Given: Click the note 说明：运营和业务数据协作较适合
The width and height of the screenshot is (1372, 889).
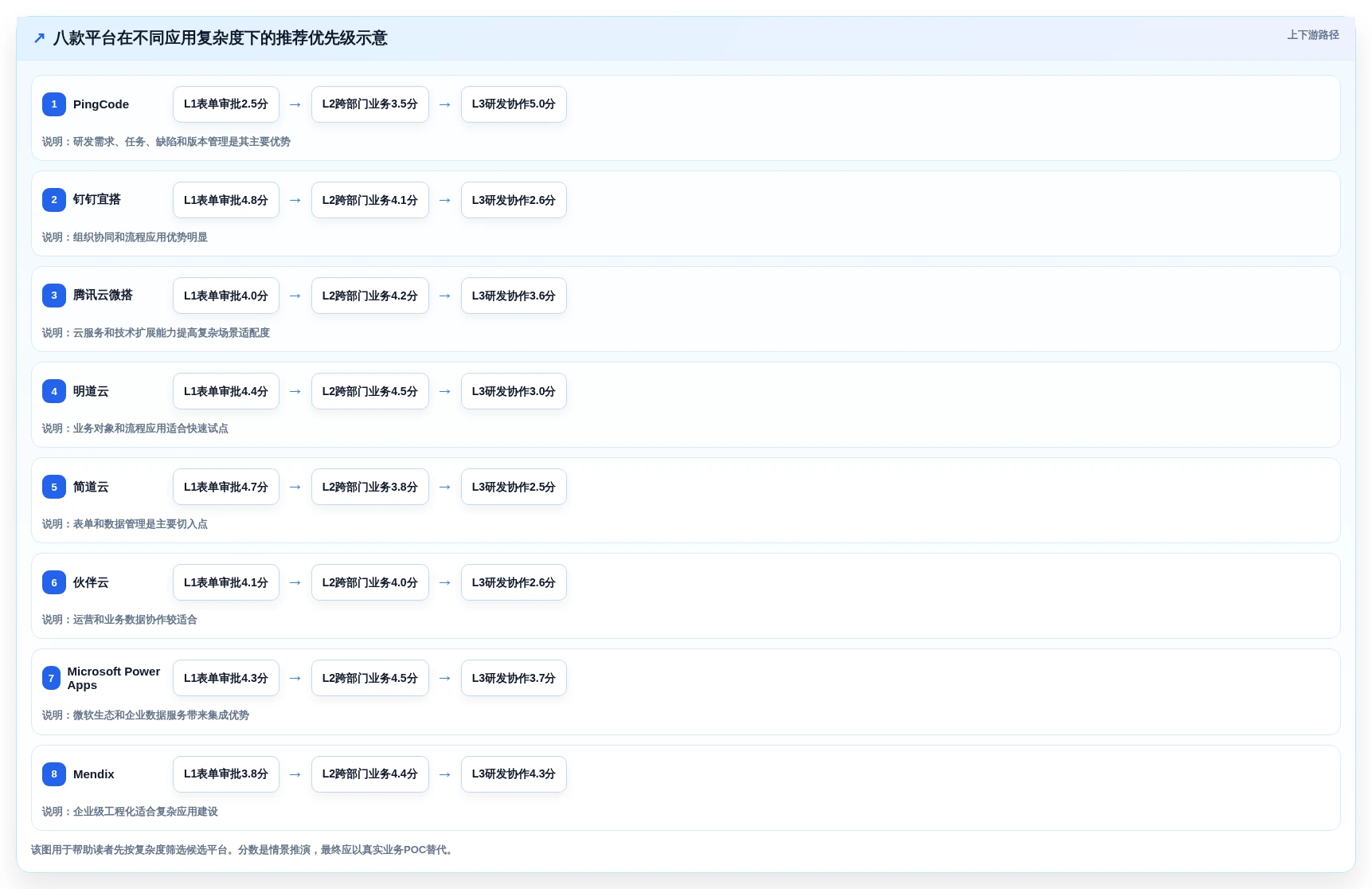Looking at the screenshot, I should [119, 620].
